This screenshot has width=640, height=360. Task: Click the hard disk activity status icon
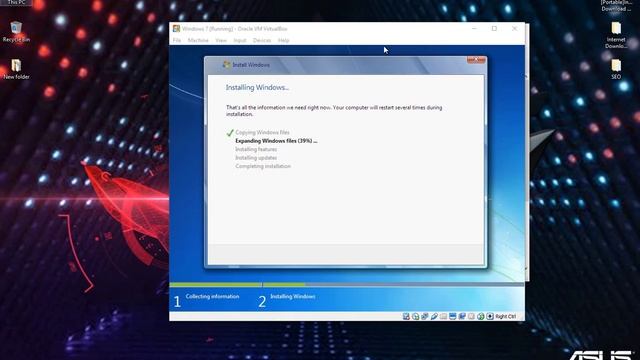(x=406, y=316)
